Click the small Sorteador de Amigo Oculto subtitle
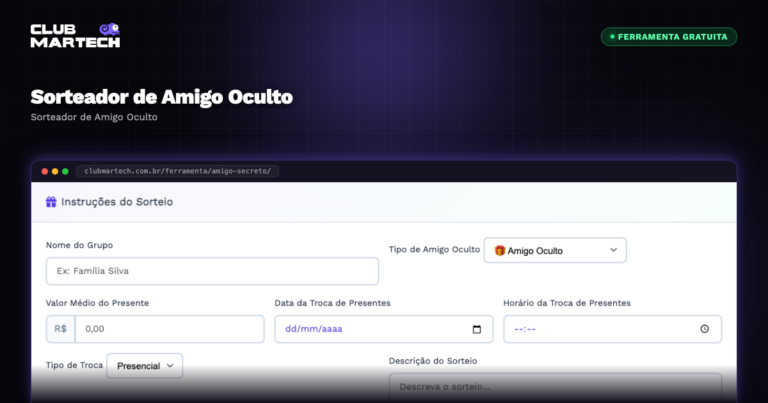The image size is (768, 403). [94, 117]
